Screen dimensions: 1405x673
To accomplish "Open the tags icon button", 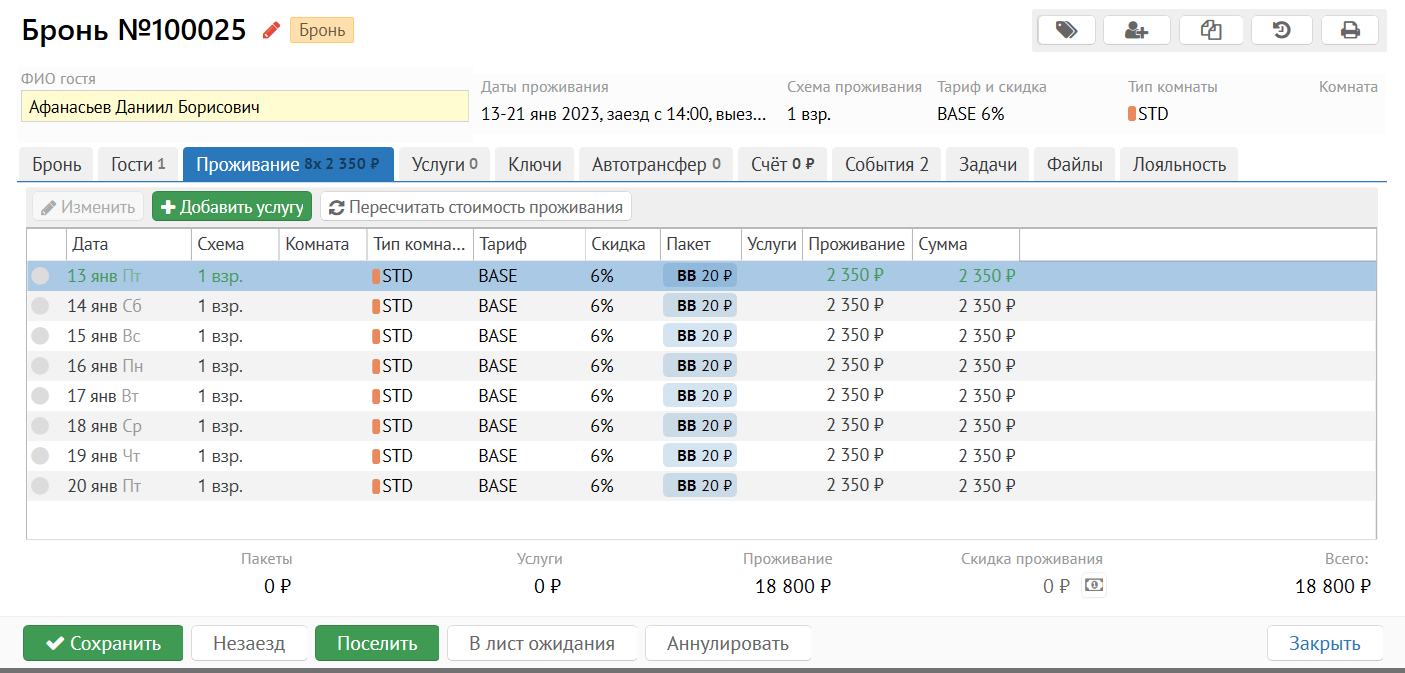I will pos(1066,31).
